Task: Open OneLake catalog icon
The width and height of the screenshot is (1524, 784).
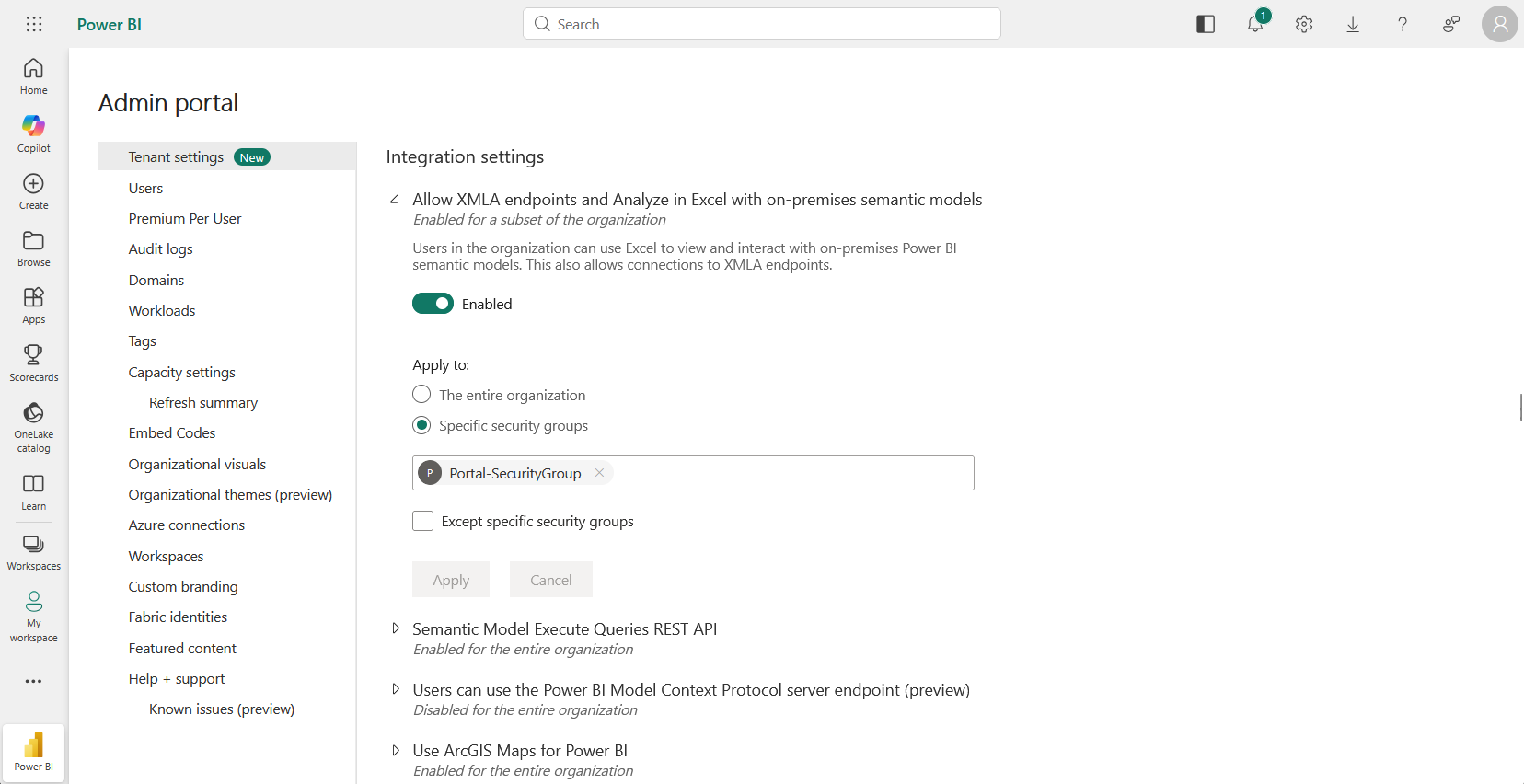Action: (x=34, y=412)
